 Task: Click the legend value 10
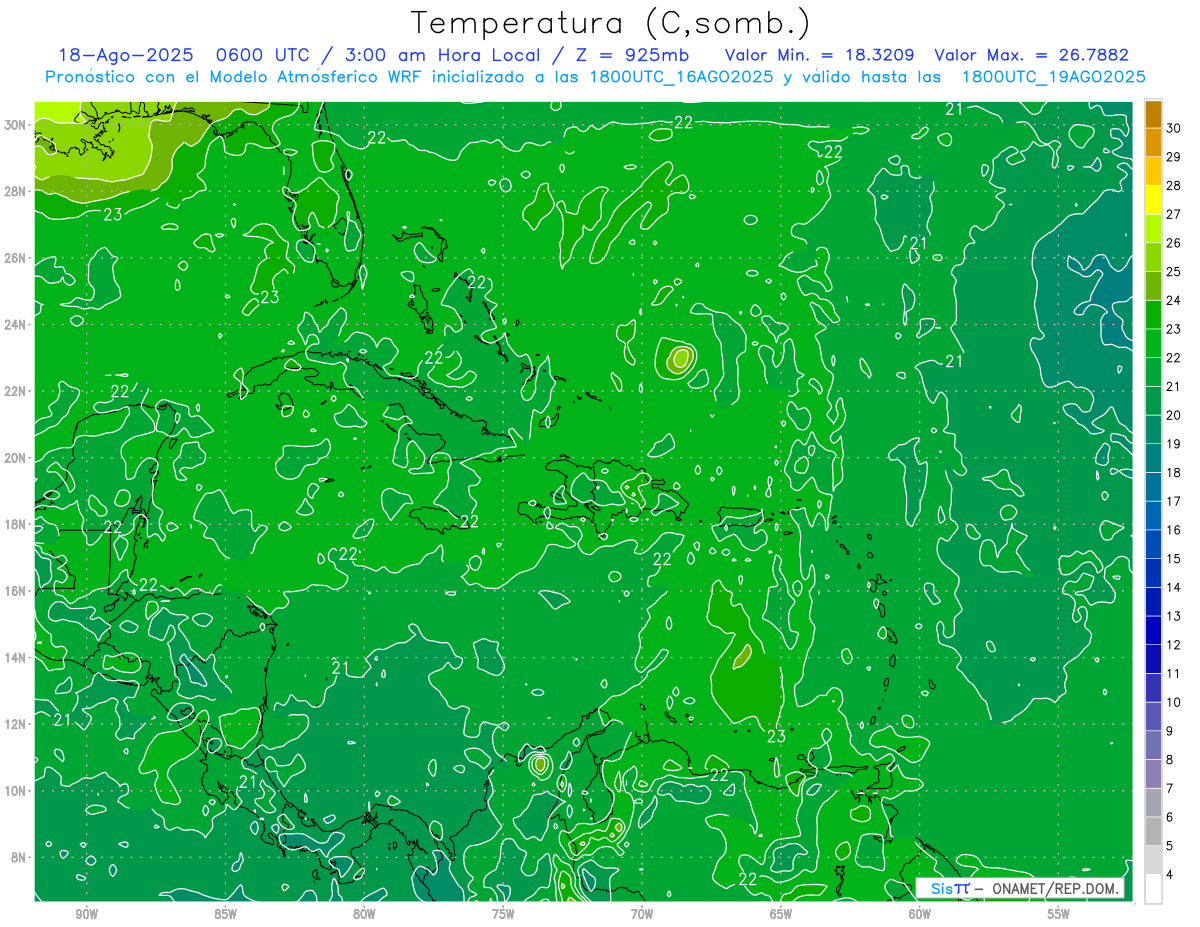(1174, 703)
